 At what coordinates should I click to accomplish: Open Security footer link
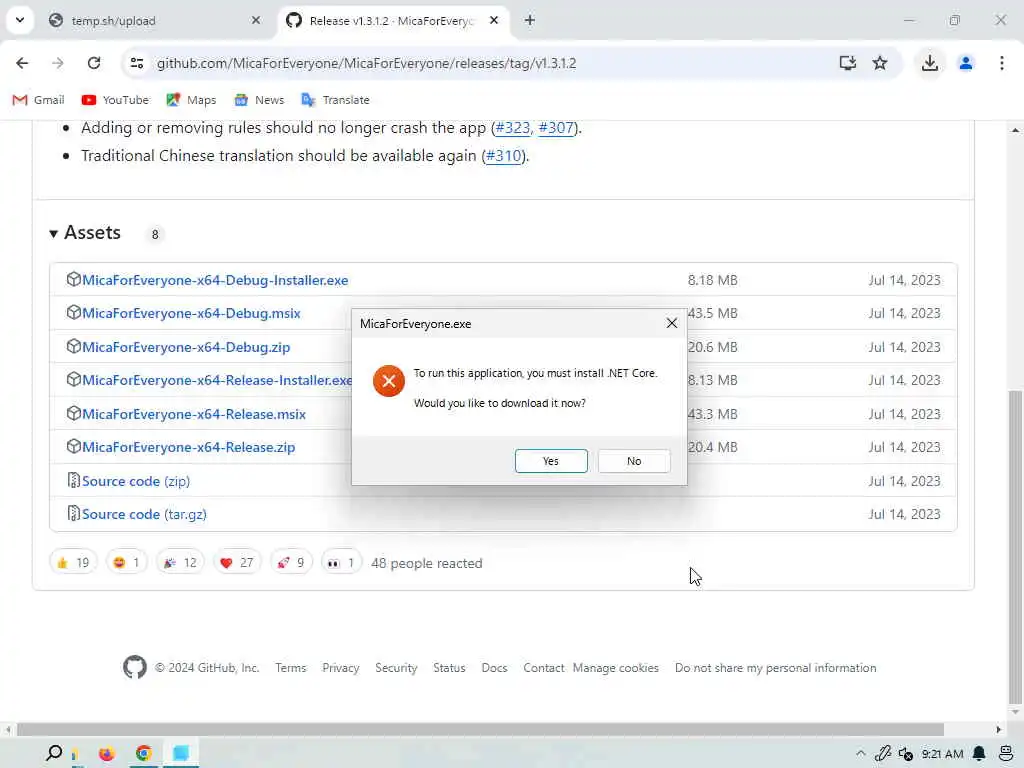pyautogui.click(x=396, y=668)
